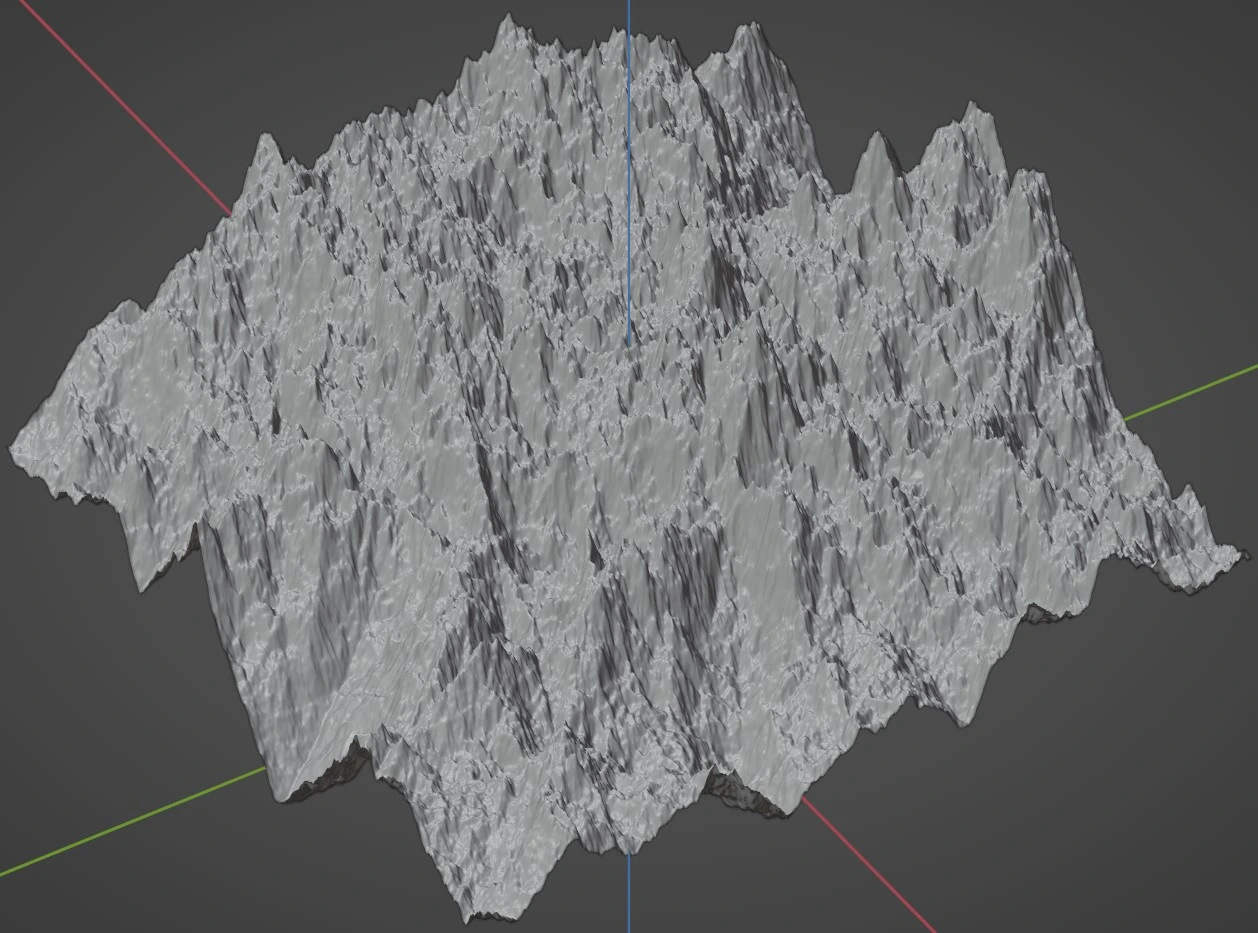Click where the red axis disappears behind the terrain
The image size is (1258, 933).
[x=231, y=212]
